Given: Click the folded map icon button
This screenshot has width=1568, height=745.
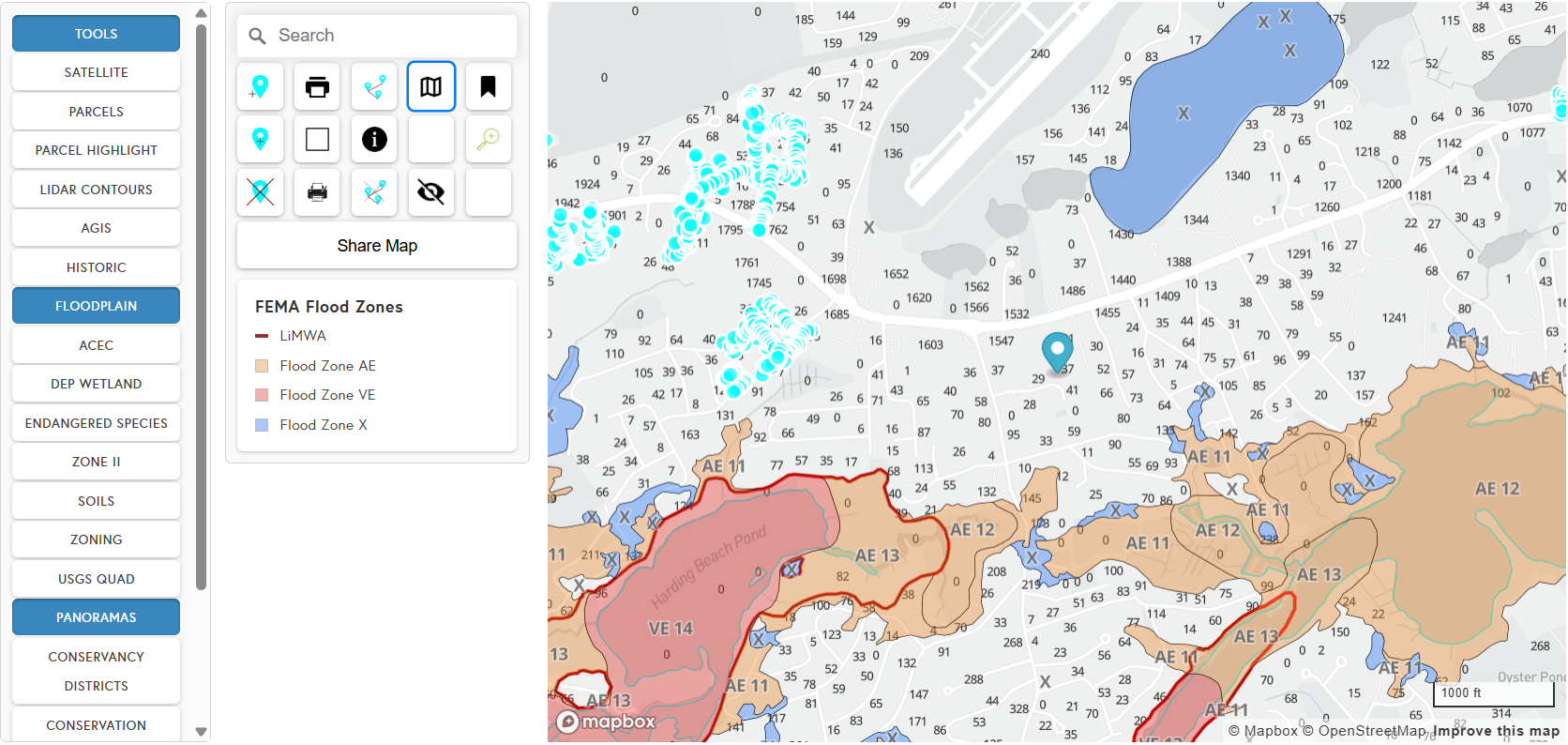Looking at the screenshot, I should (431, 86).
